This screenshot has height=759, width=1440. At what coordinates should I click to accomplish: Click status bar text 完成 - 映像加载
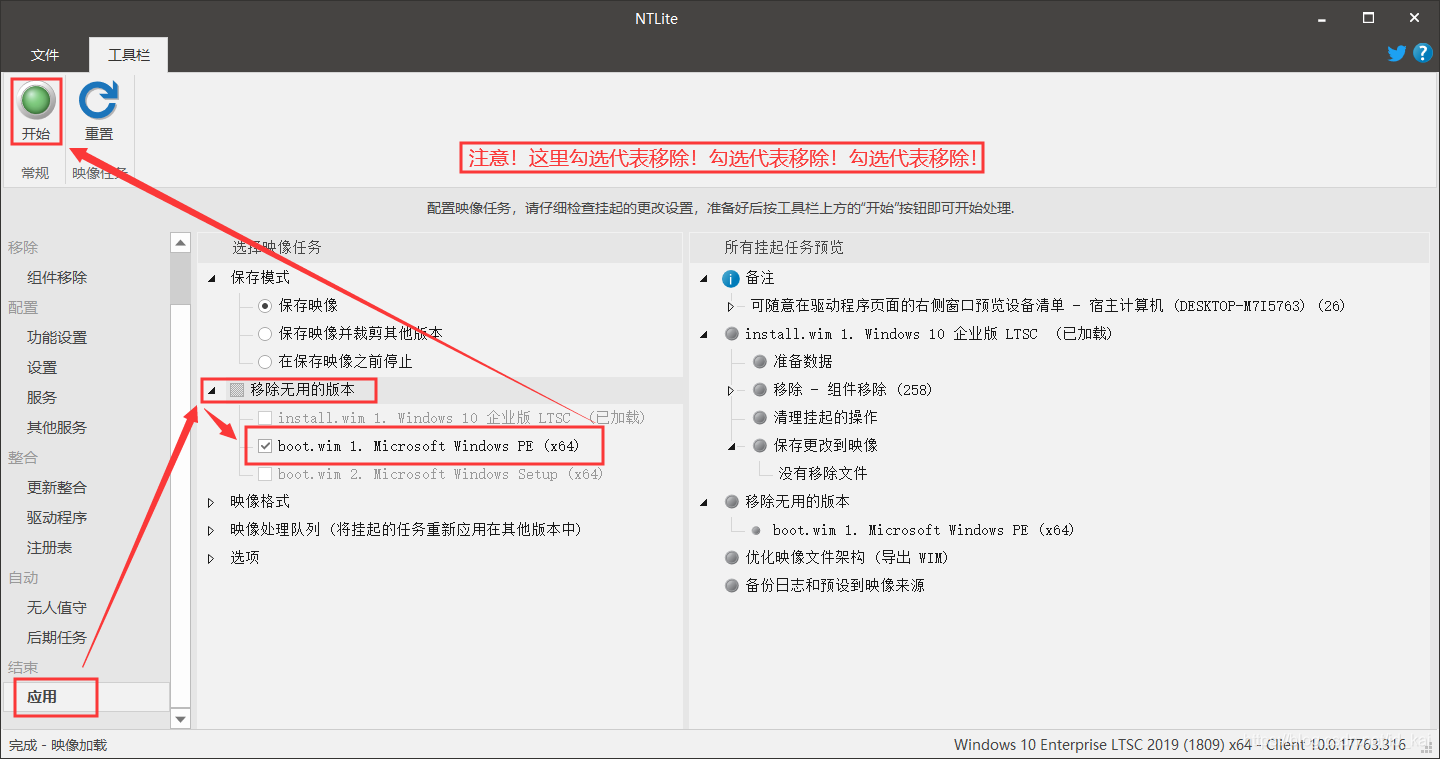coord(58,745)
